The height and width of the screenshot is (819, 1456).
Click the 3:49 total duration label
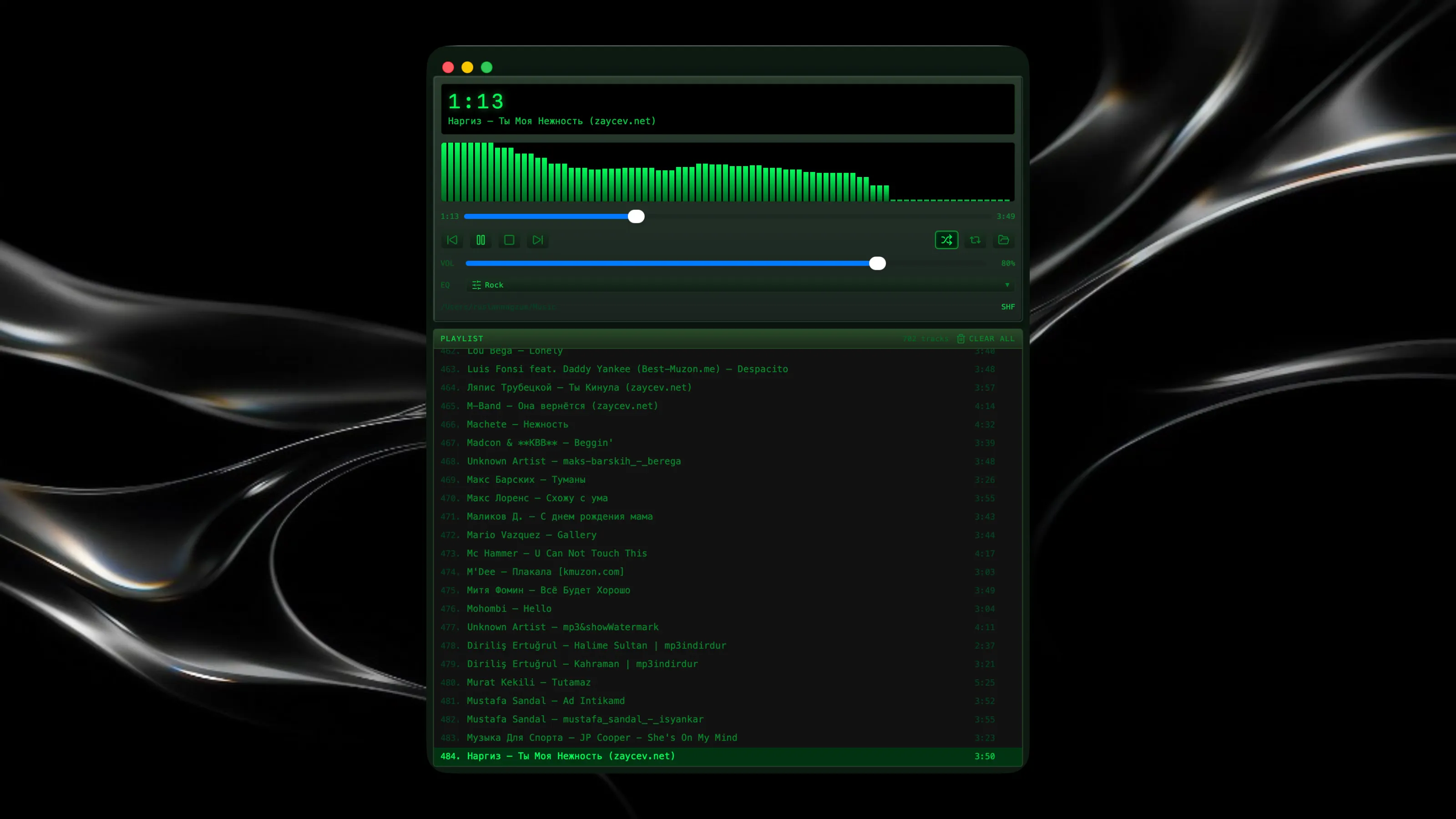(1006, 217)
